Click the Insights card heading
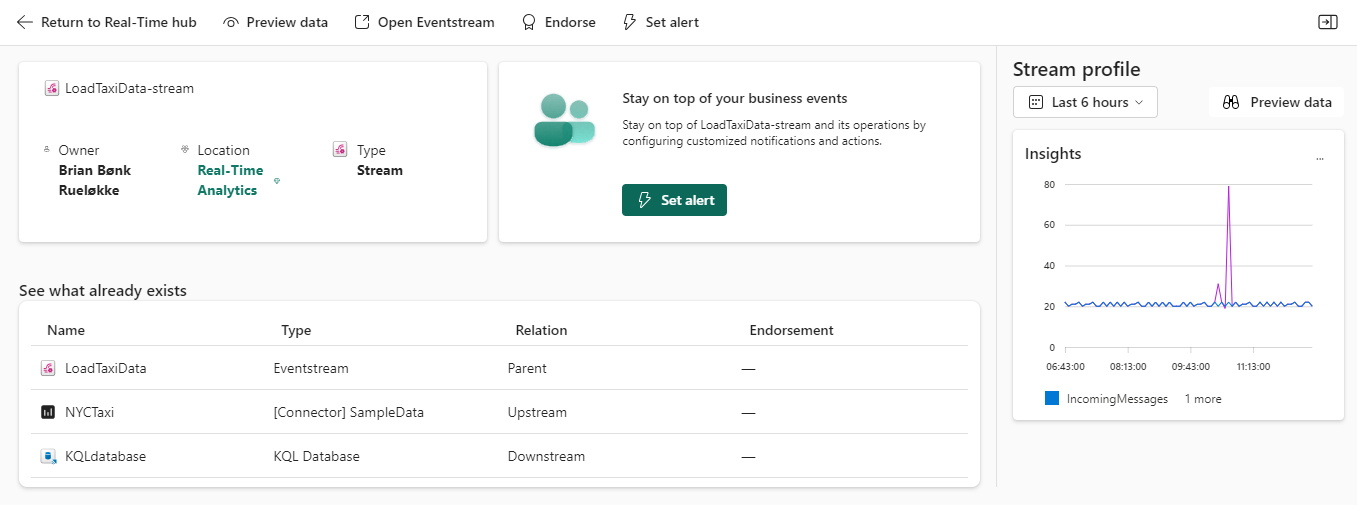This screenshot has width=1357, height=505. tap(1053, 154)
